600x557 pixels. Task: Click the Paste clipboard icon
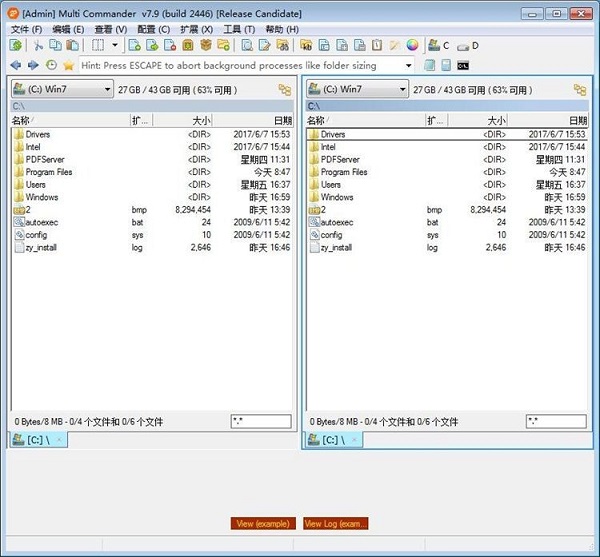[x=71, y=46]
